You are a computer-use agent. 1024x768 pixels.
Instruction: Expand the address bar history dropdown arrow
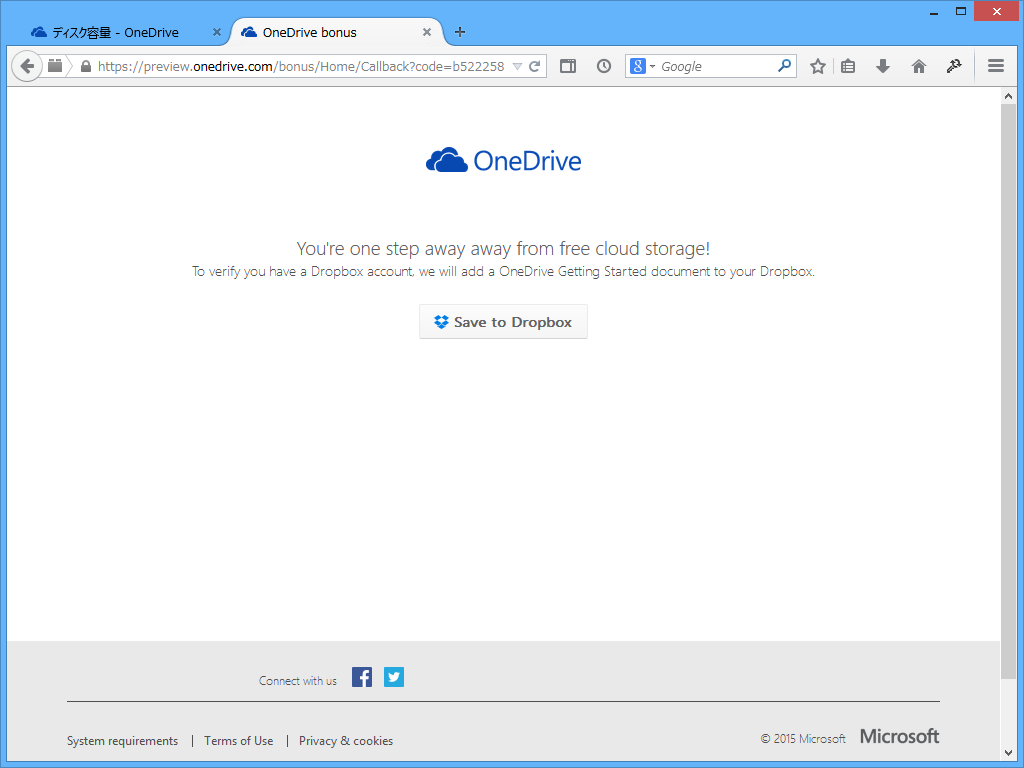[x=519, y=65]
